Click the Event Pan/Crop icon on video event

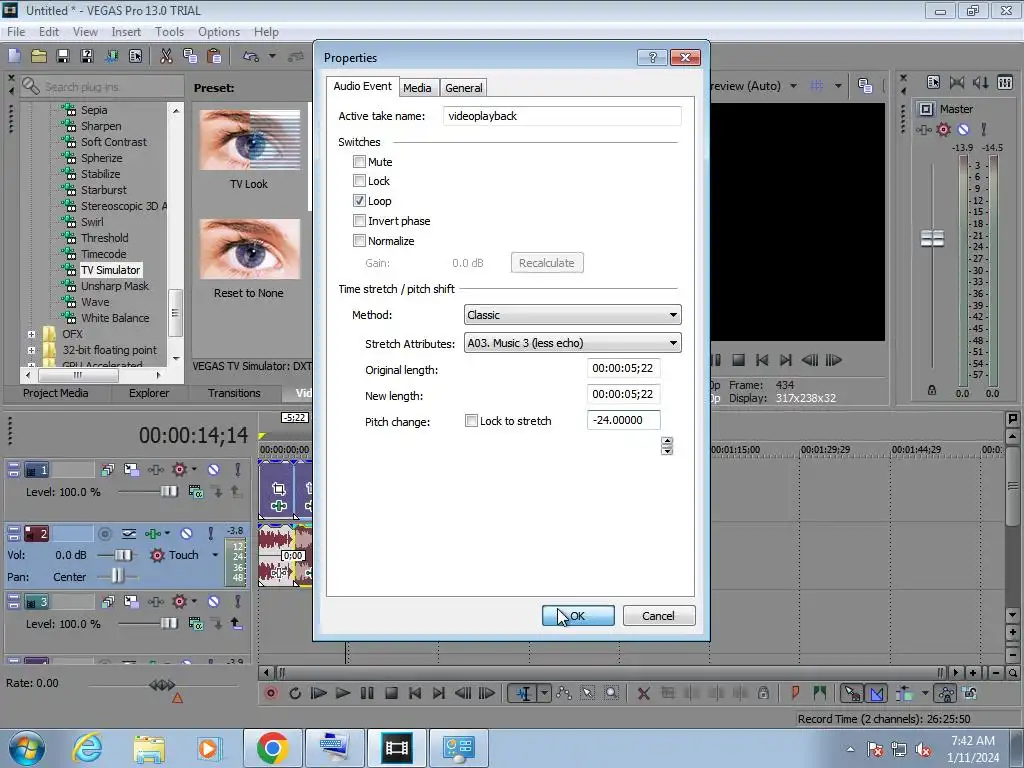279,488
